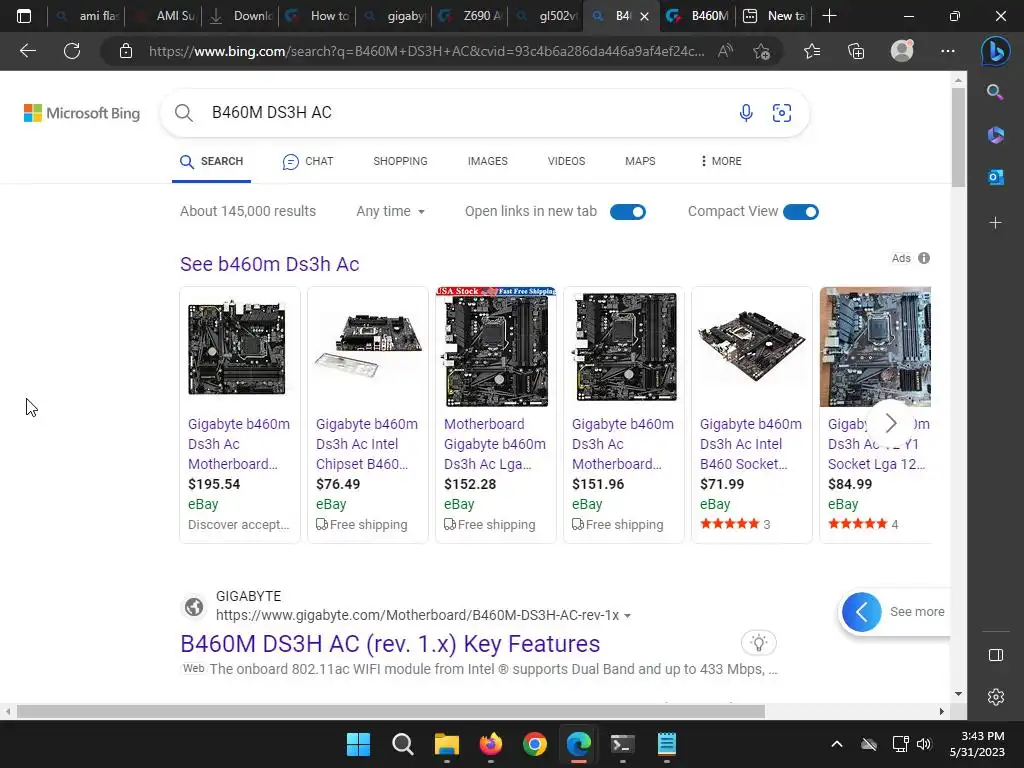
Task: Switch to the SHOPPING tab
Action: [400, 161]
